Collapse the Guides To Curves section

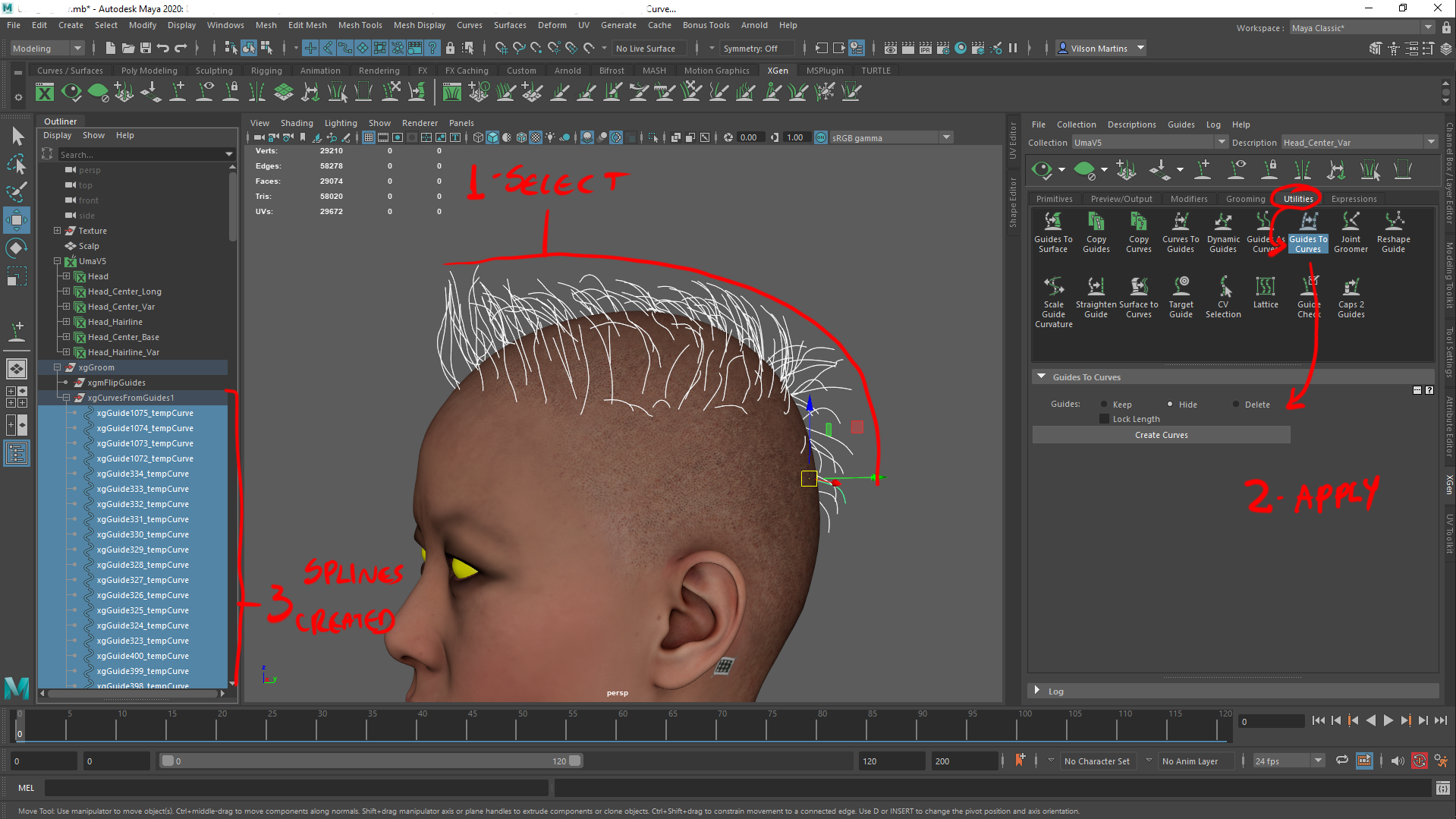coord(1041,376)
